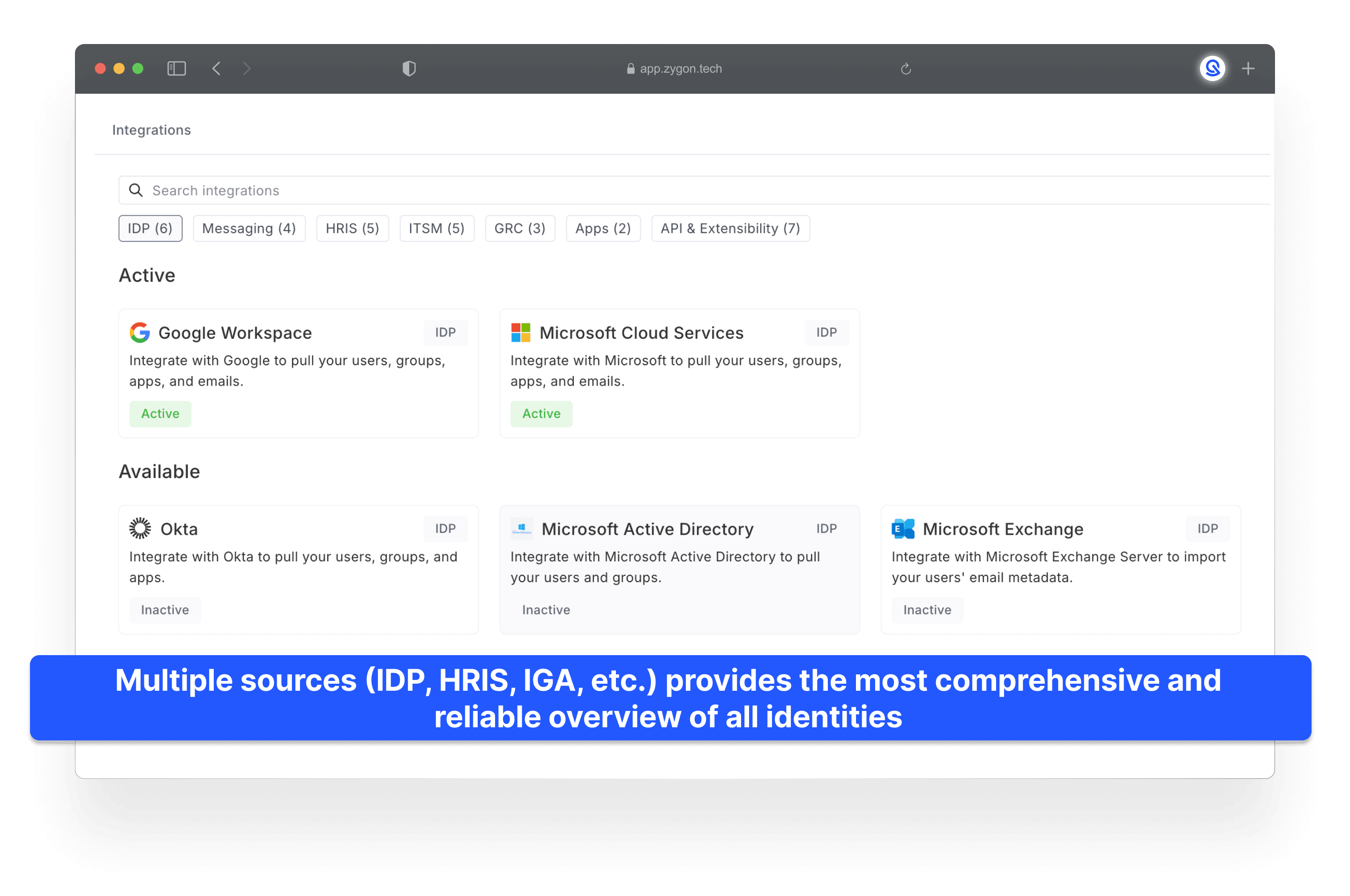Select the IDP (6) filter
This screenshot has width=1350, height=896.
point(150,229)
